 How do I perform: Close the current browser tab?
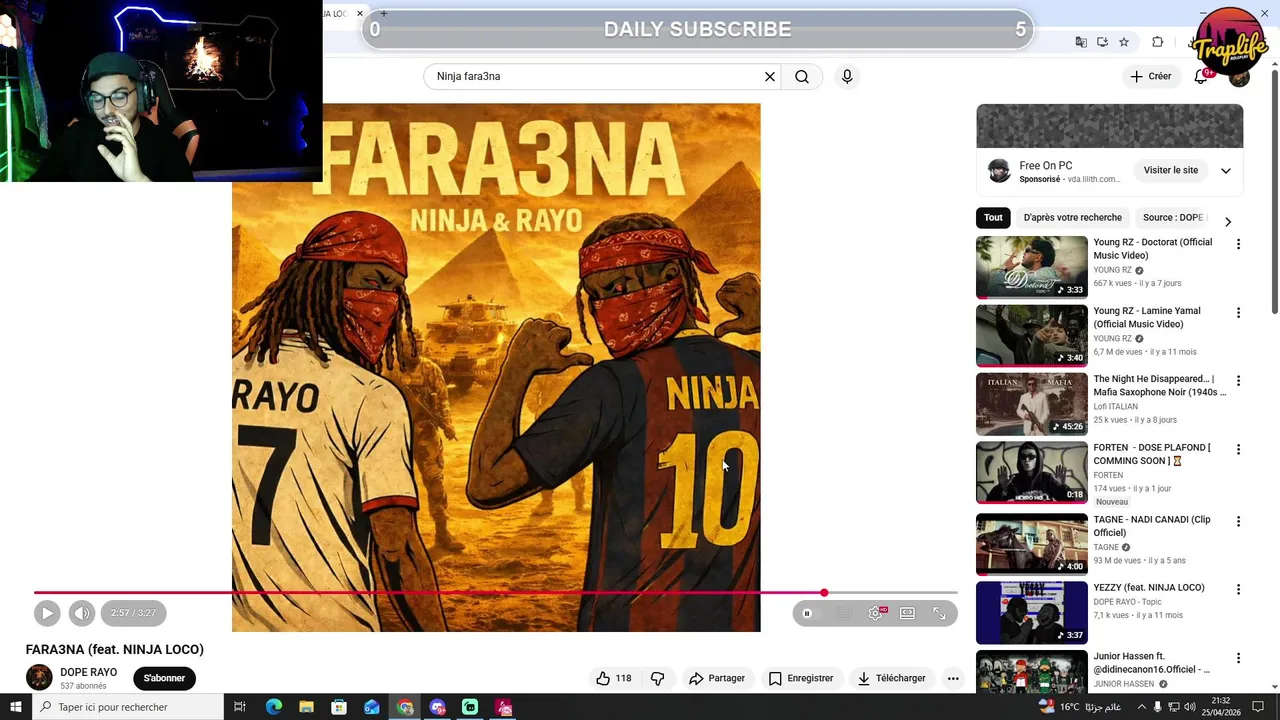(x=360, y=13)
